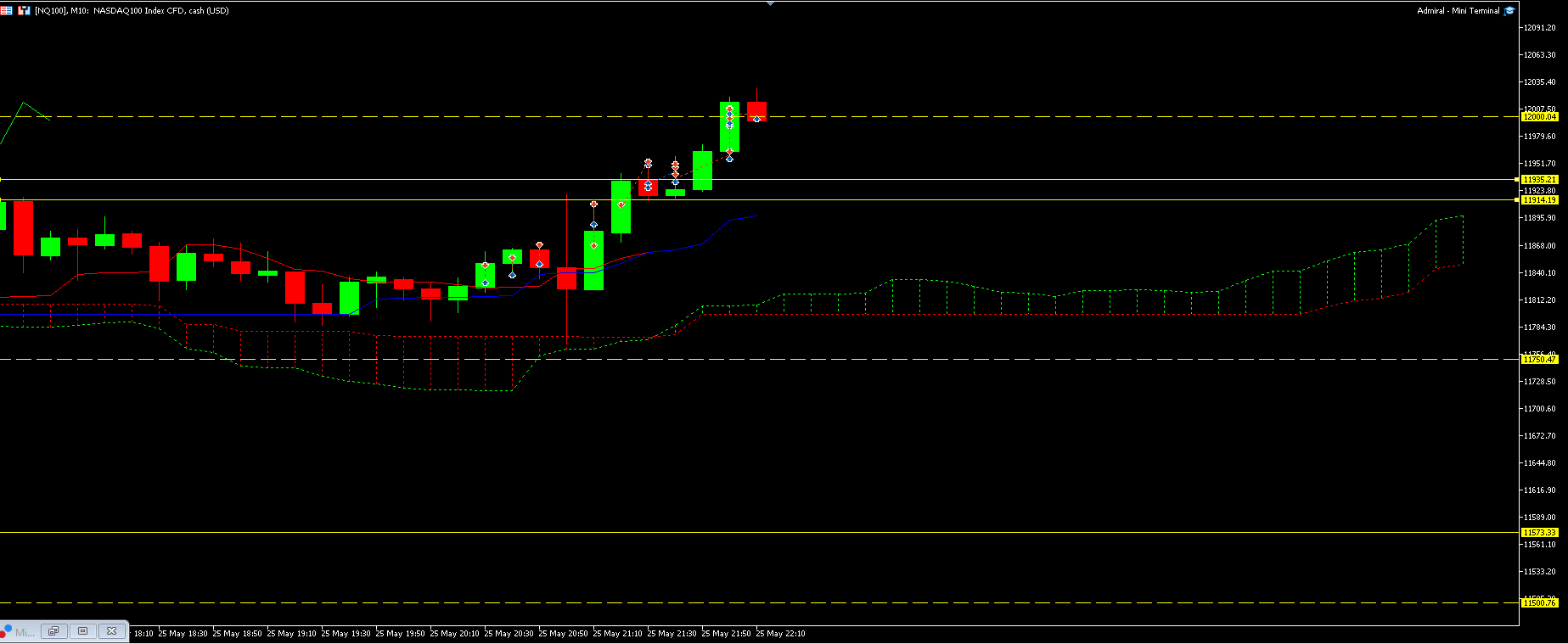Screen dimensions: 1568x644
Task: Select the yellow 11935.21 price label
Action: [x=1539, y=180]
